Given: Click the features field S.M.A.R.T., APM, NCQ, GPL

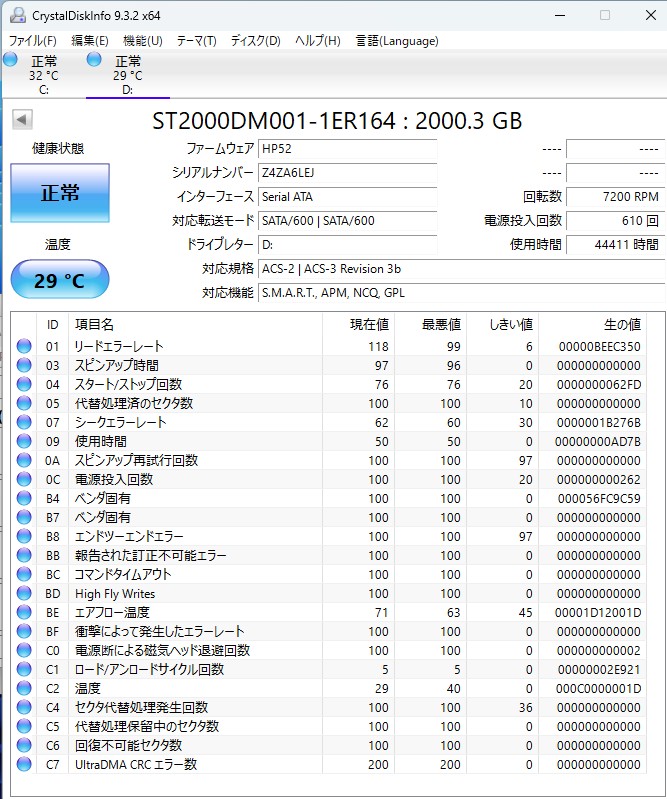Looking at the screenshot, I should pyautogui.click(x=462, y=292).
